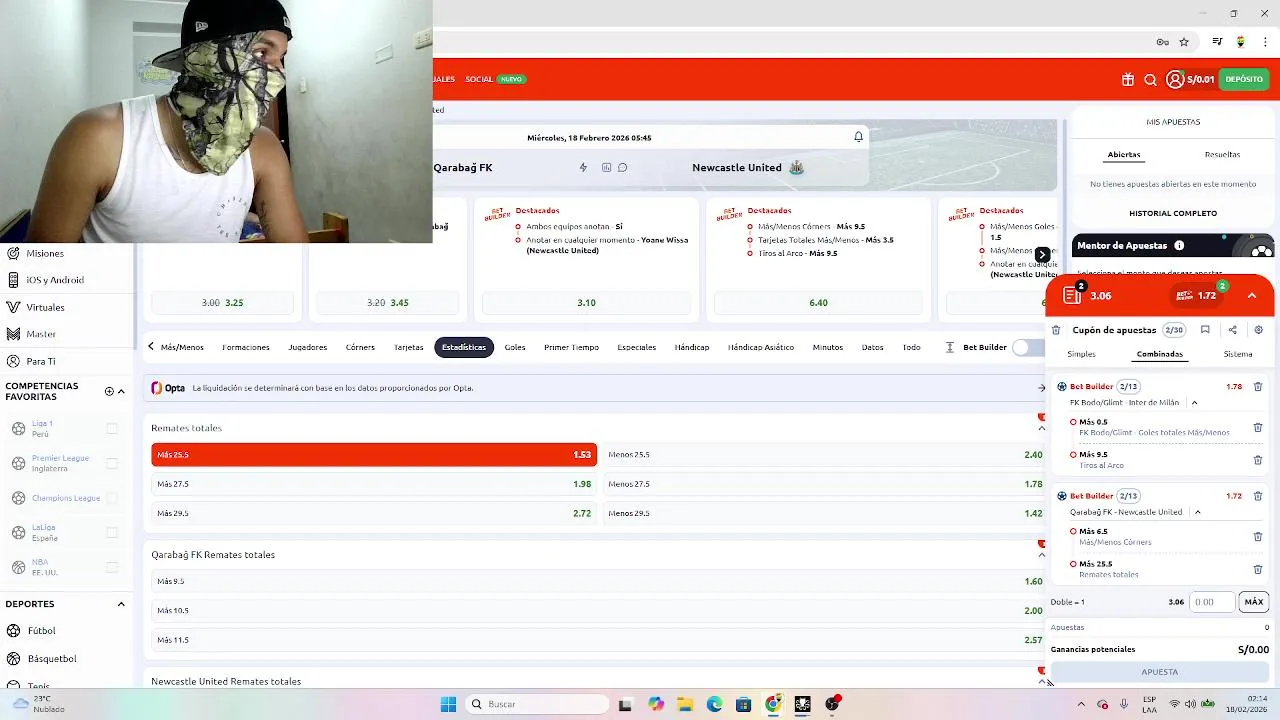Screen dimensions: 1280x720
Task: Switch to the Primer Tiempo tab
Action: click(571, 347)
